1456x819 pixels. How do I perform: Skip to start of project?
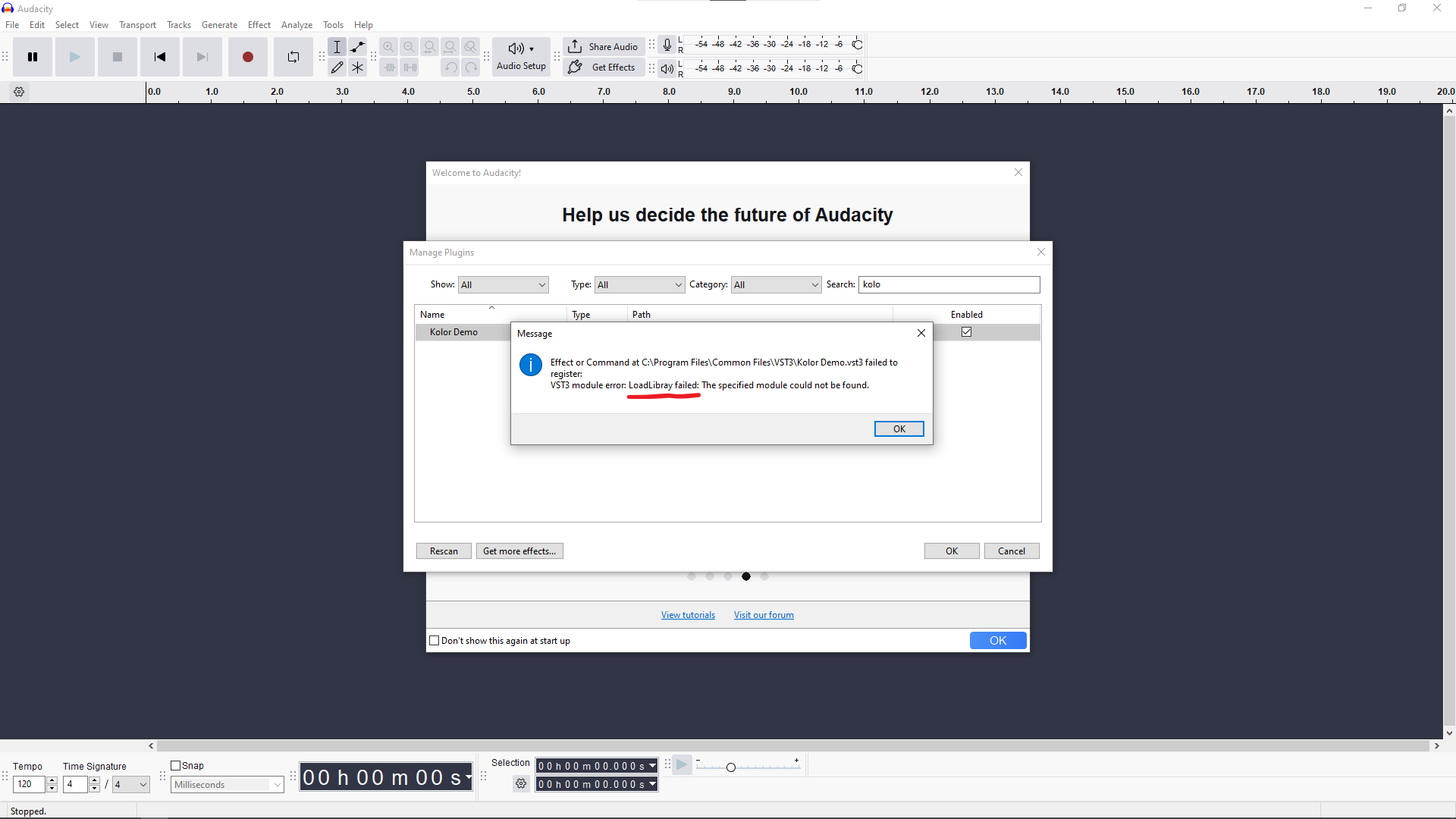click(160, 57)
